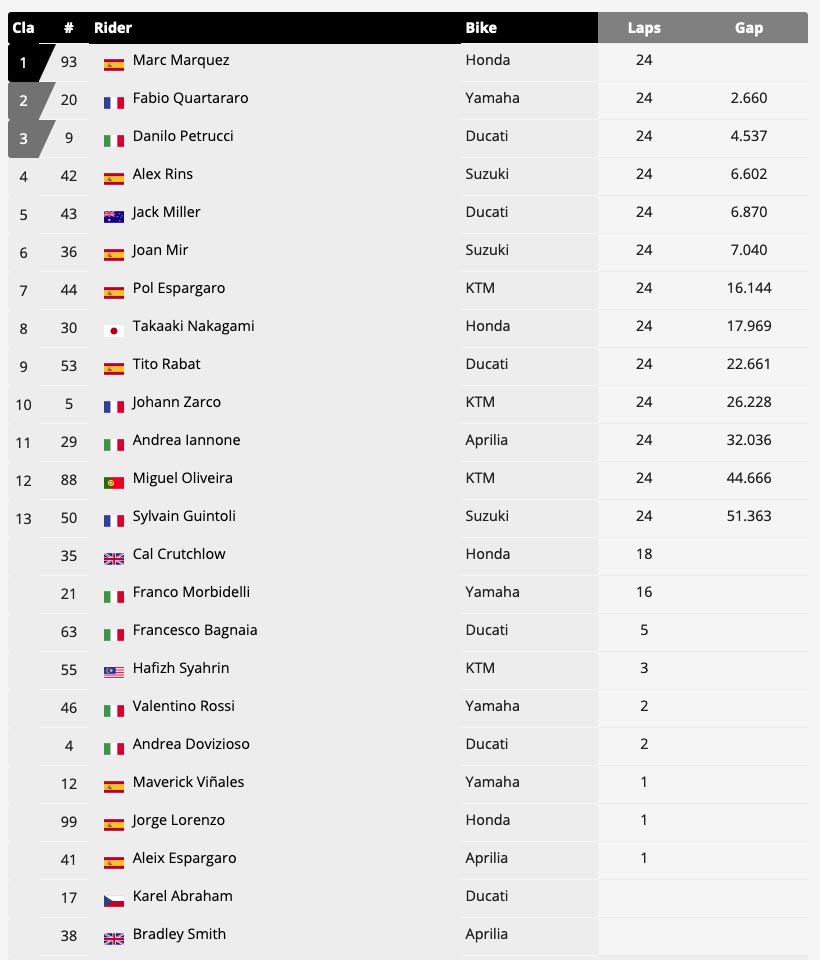Viewport: 820px width, 960px height.
Task: Select the Rider column header
Action: [113, 28]
